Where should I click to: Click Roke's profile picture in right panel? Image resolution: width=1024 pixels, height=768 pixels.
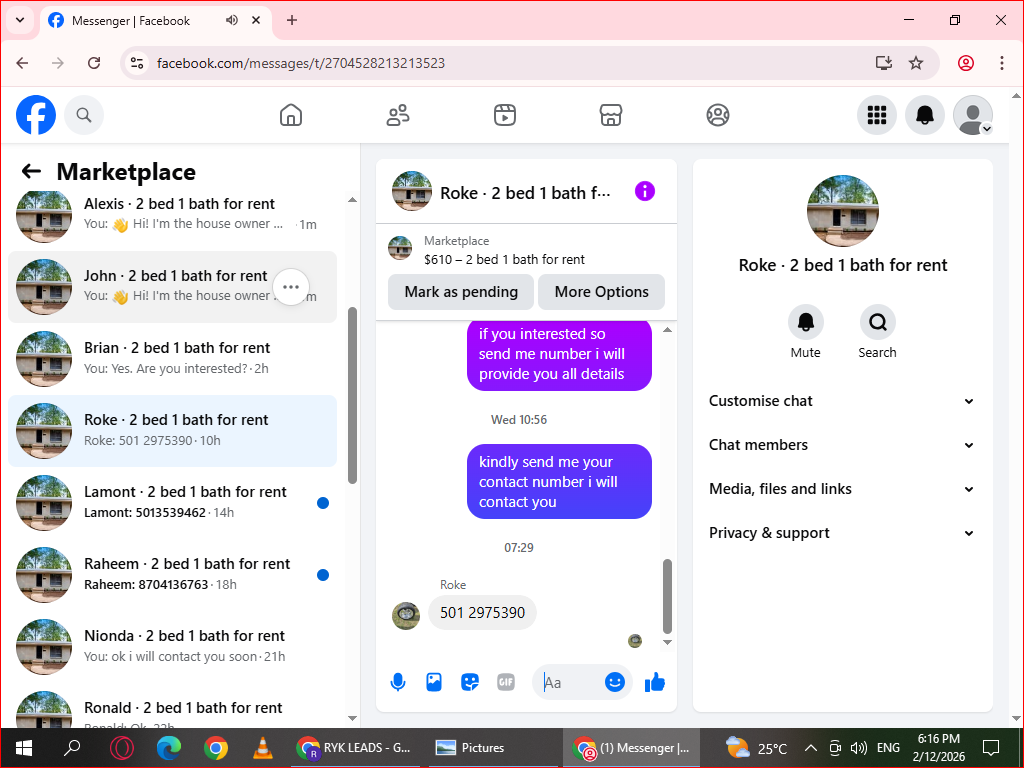tap(842, 211)
